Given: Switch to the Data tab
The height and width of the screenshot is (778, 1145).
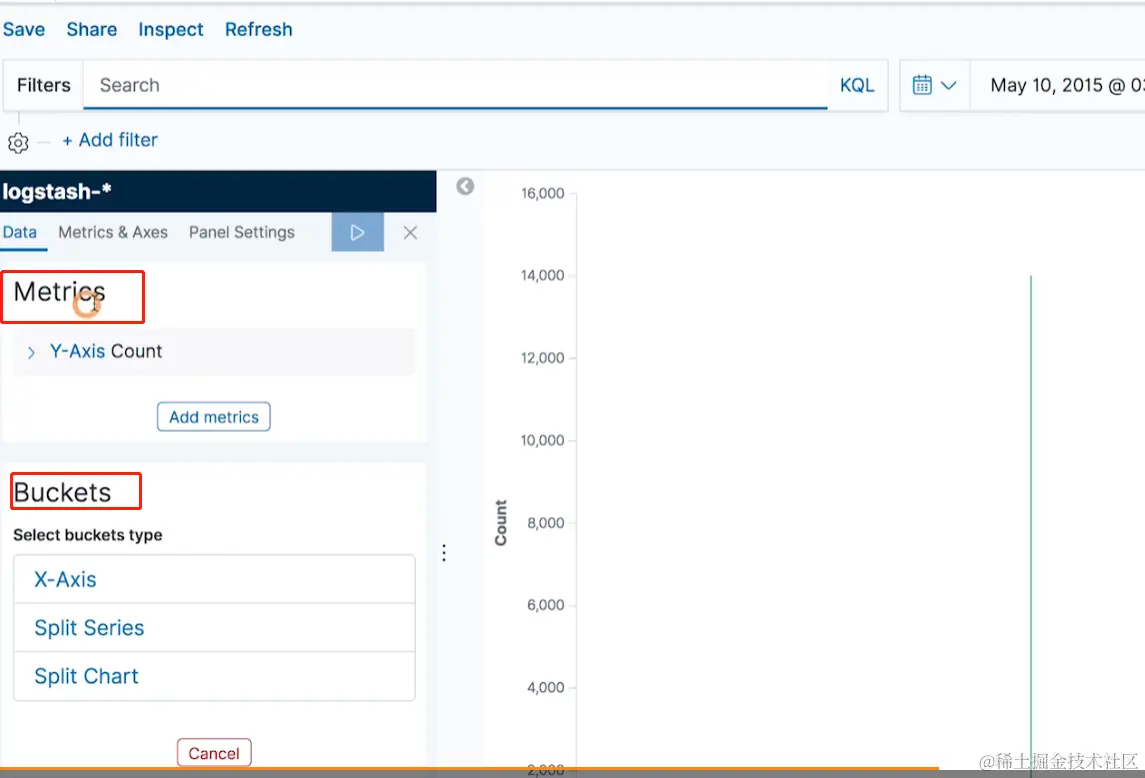Looking at the screenshot, I should pyautogui.click(x=20, y=232).
